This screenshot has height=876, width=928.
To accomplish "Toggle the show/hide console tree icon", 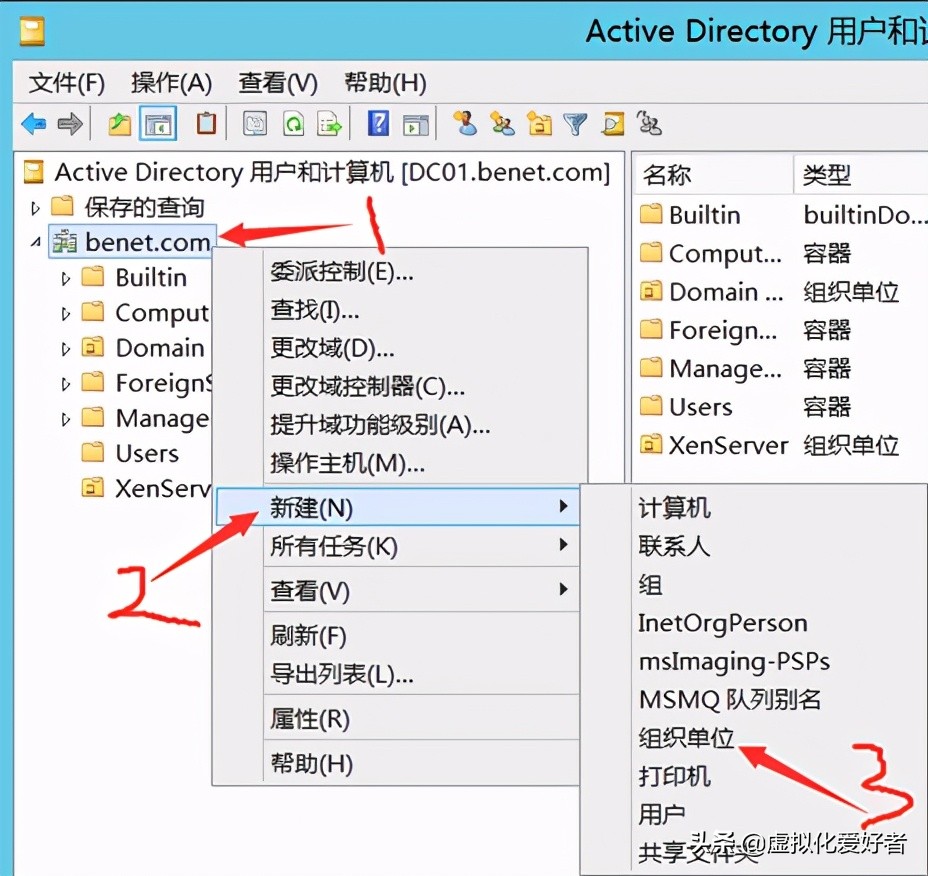I will tap(158, 124).
